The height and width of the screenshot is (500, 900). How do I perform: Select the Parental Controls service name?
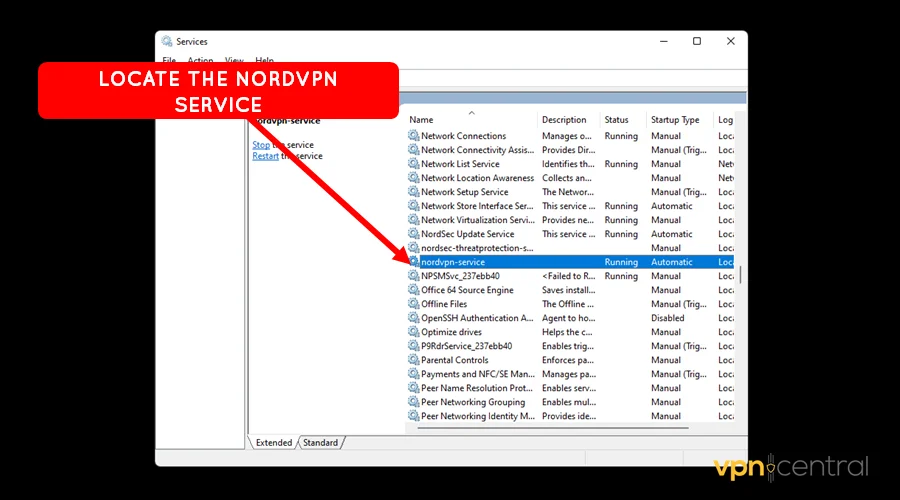click(455, 360)
